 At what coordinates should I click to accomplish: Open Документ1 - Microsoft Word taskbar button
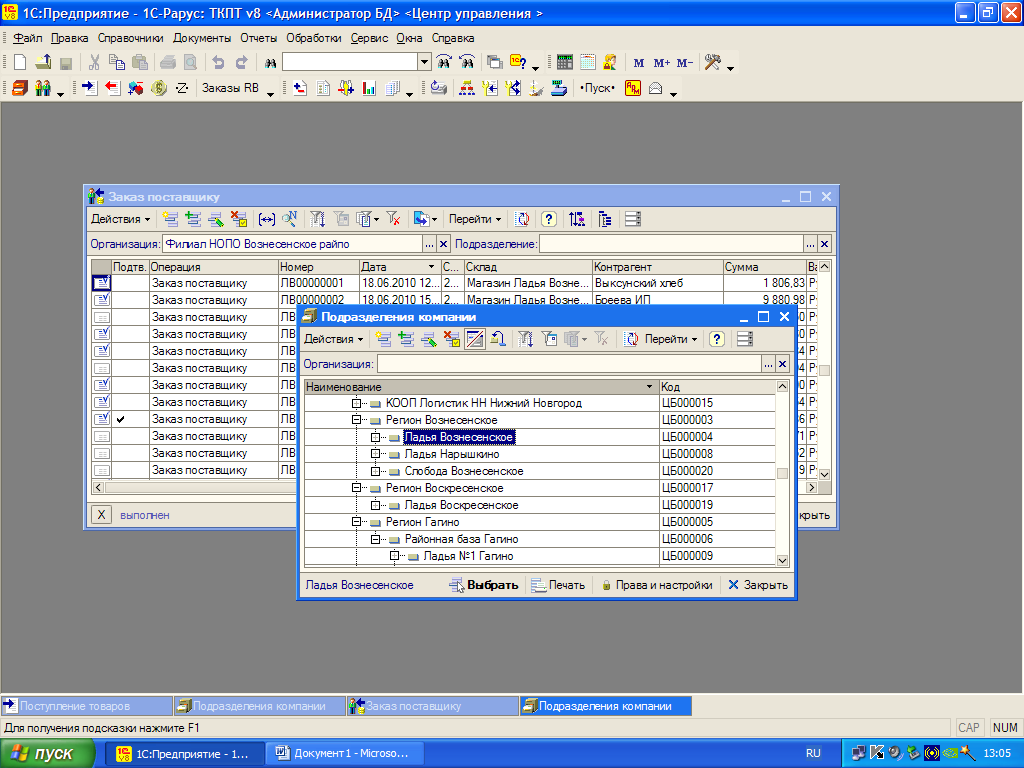pyautogui.click(x=345, y=754)
